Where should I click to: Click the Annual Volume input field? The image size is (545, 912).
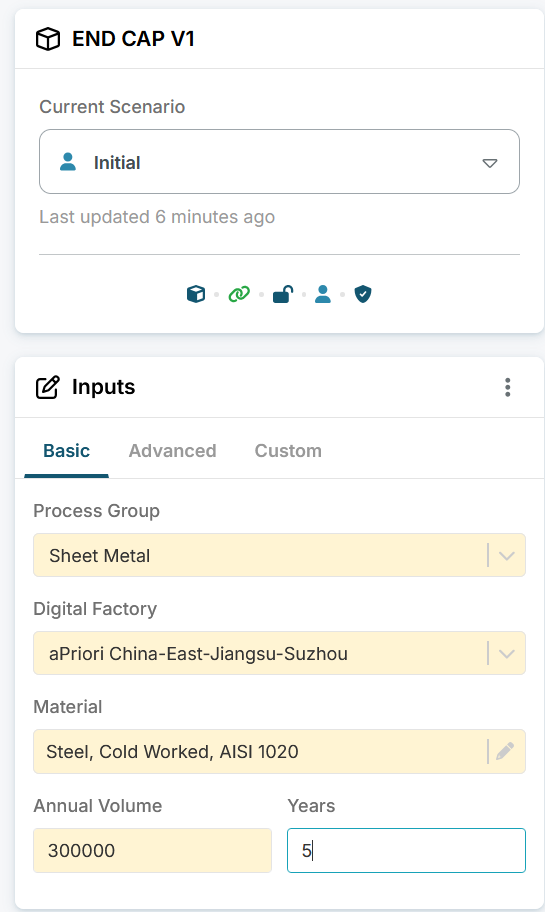152,850
